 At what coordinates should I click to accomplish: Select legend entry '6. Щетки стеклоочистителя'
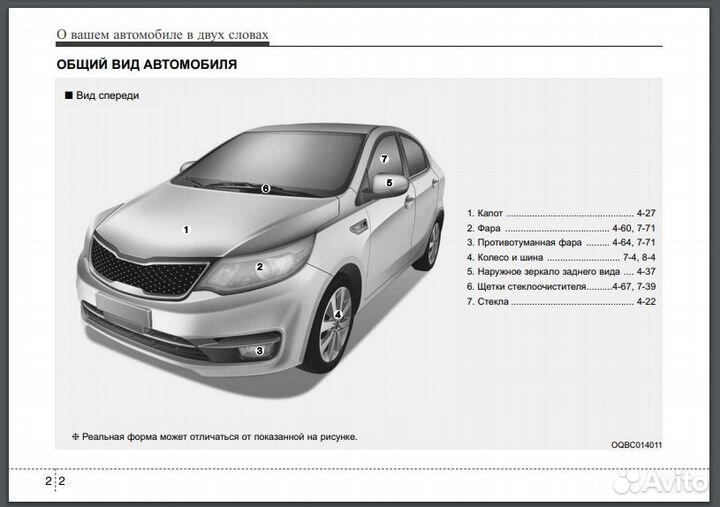527,287
